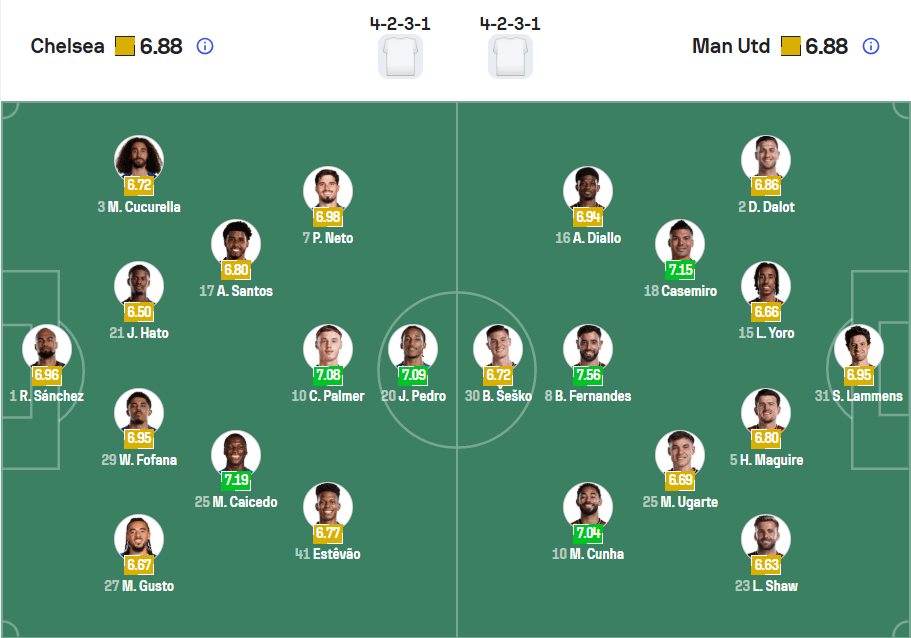This screenshot has width=911, height=638.
Task: Click the Chelsea 6.88 team rating
Action: pos(161,46)
